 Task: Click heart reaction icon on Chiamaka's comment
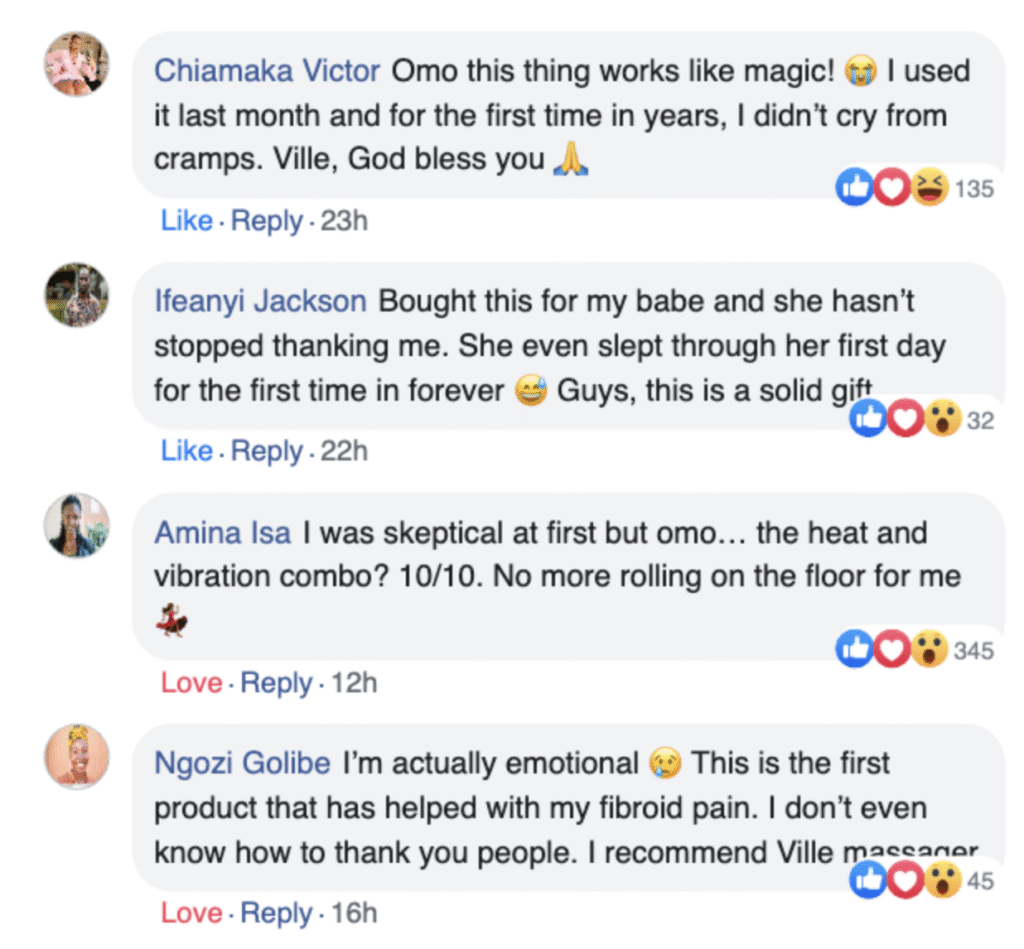click(892, 187)
